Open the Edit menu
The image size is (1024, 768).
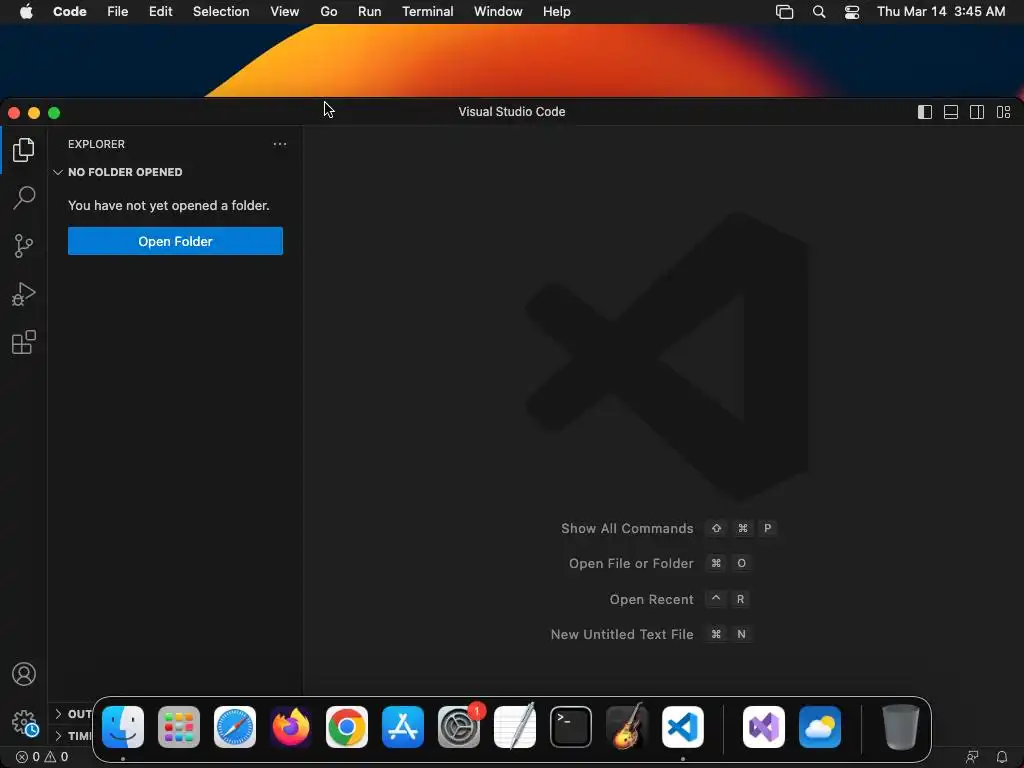click(160, 12)
